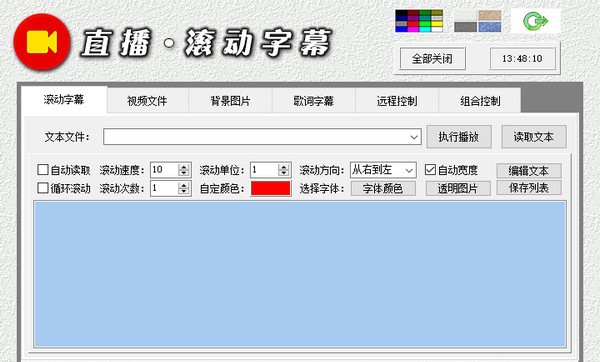The image size is (600, 362).
Task: Switch to the 背景图片 tab
Action: (230, 101)
